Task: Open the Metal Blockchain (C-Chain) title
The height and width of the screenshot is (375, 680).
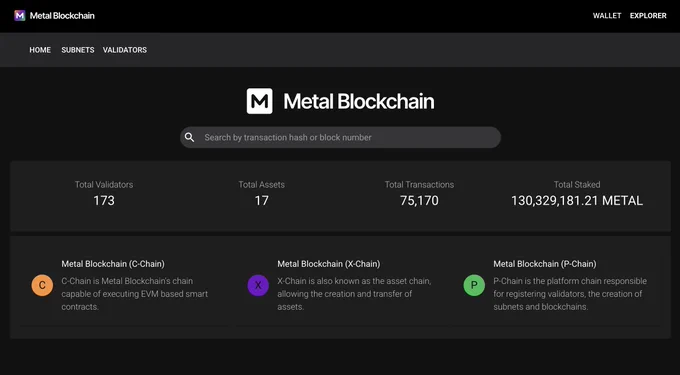Action: 113,264
